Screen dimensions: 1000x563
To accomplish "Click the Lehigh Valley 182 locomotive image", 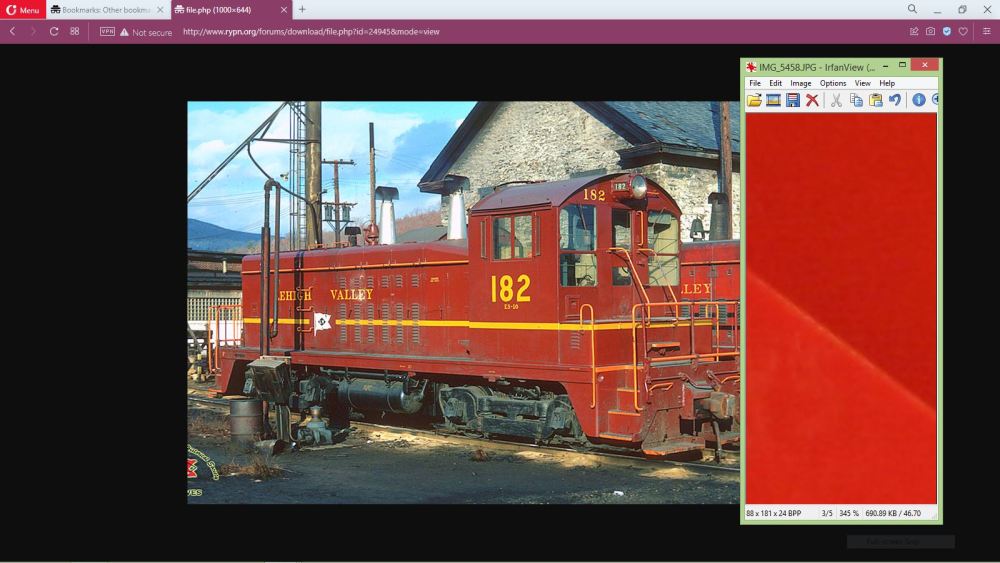I will 464,302.
